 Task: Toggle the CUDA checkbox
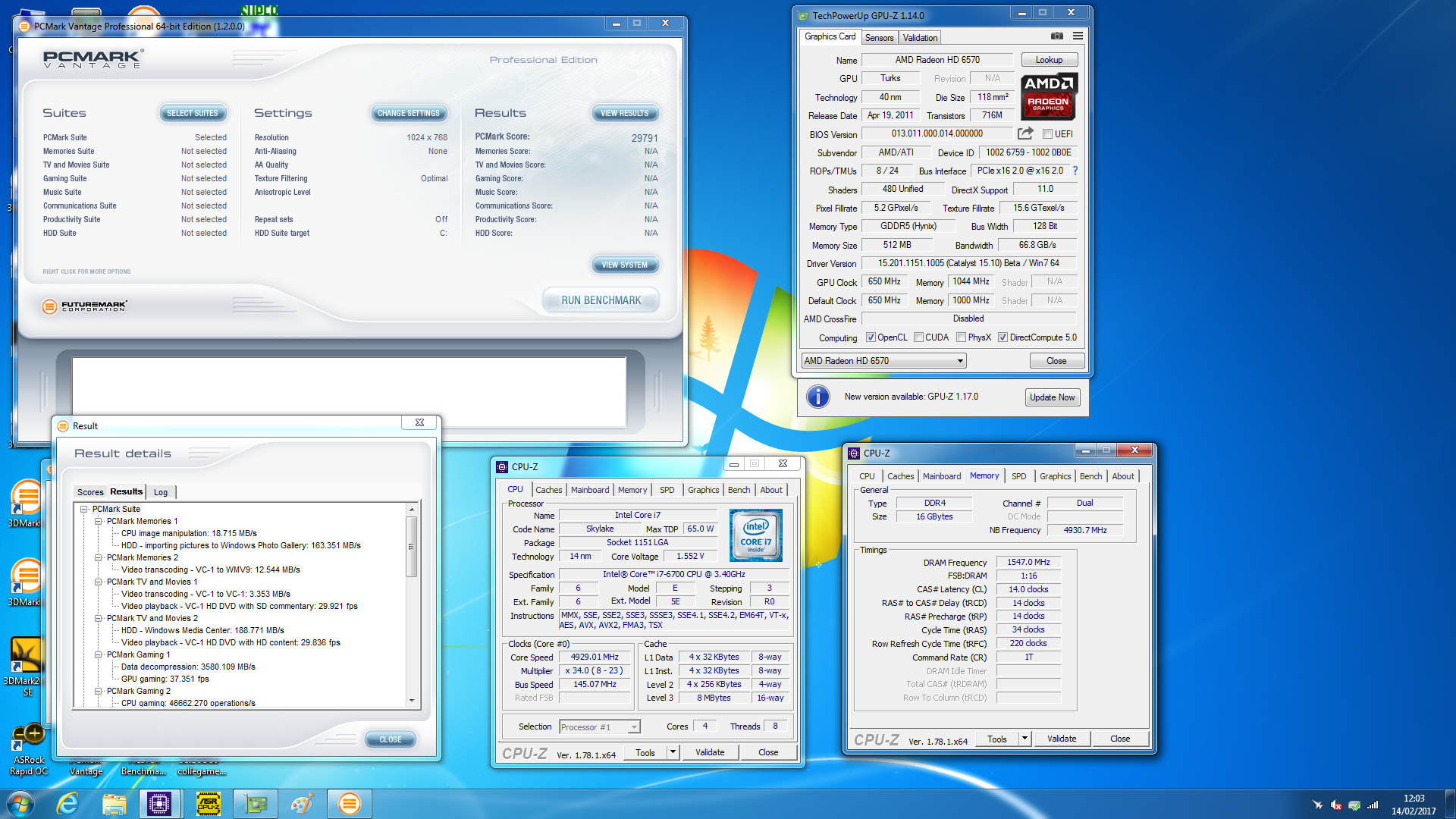click(918, 337)
